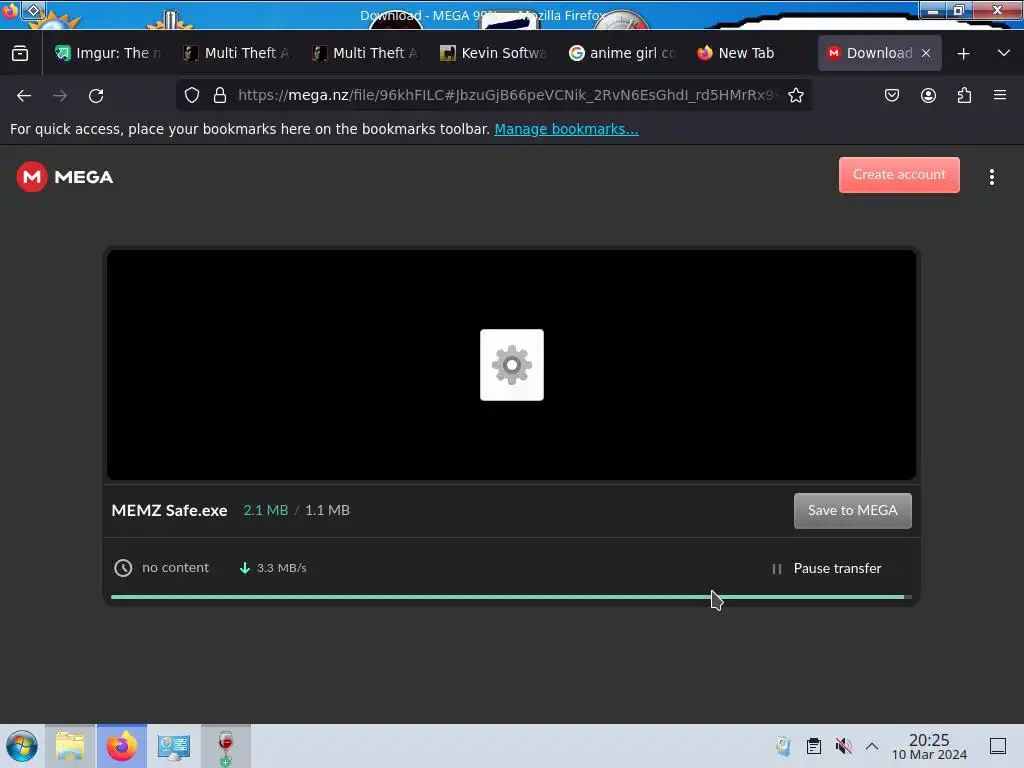Click the 2.1 MB downloaded size

coord(265,510)
